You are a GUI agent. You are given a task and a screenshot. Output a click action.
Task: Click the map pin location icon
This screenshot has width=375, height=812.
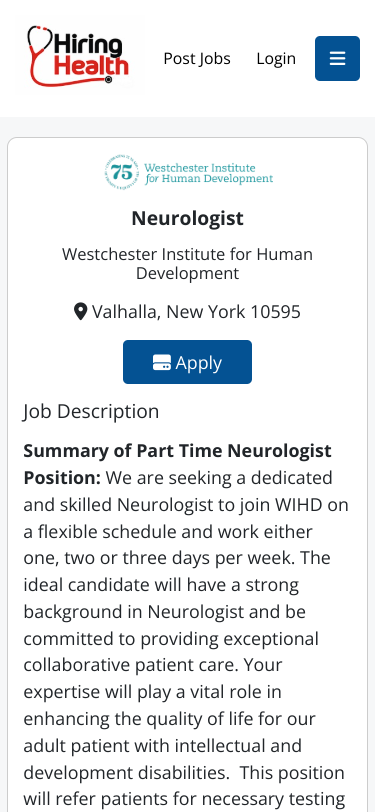(80, 312)
